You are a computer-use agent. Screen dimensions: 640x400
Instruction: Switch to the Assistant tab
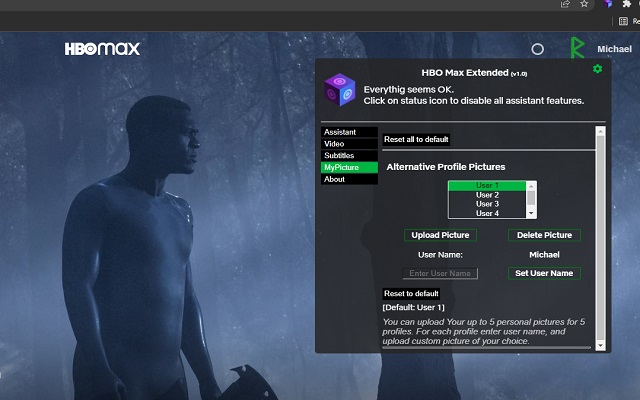pyautogui.click(x=349, y=132)
